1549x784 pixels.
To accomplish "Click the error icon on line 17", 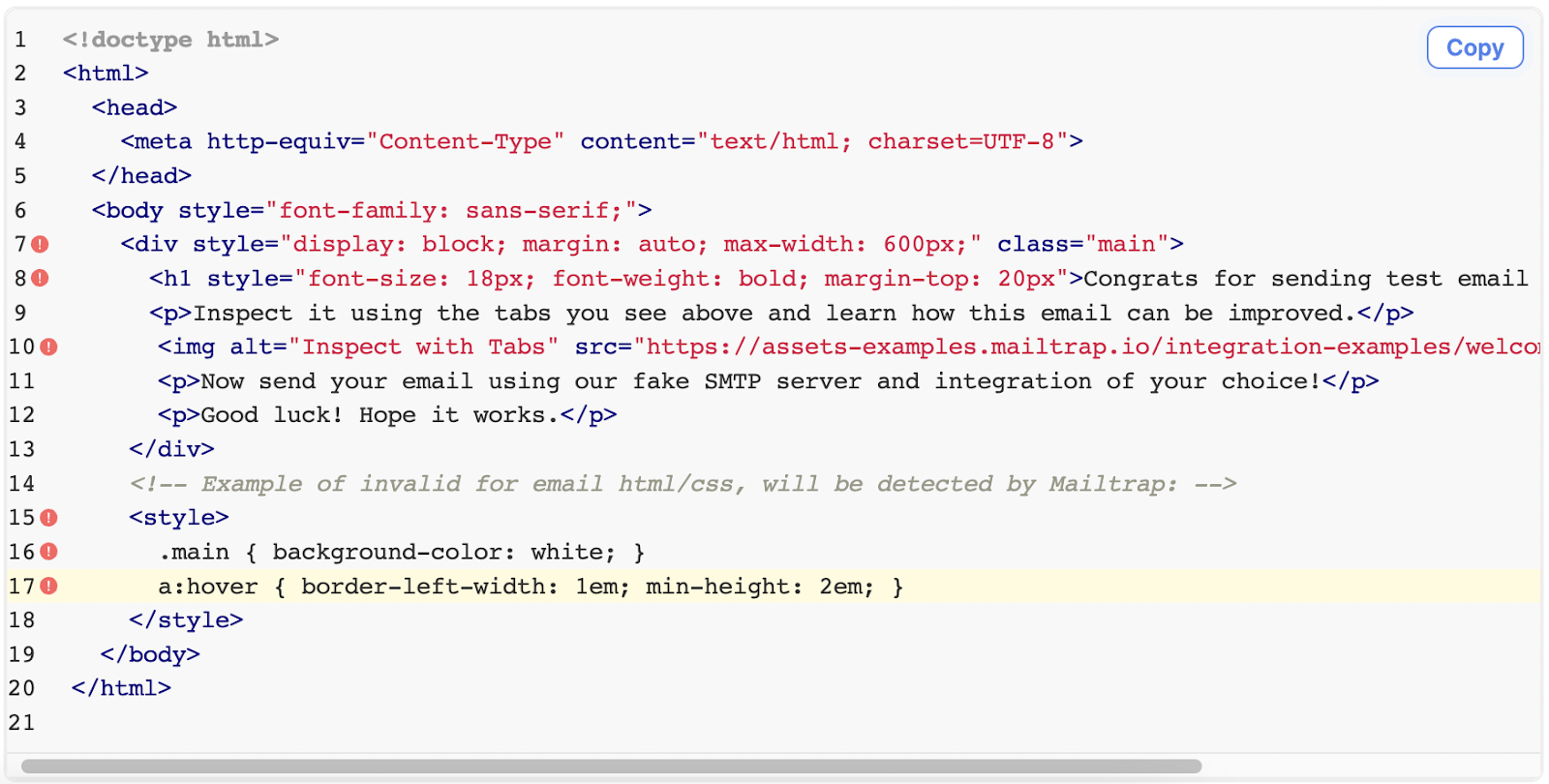I will tap(49, 587).
